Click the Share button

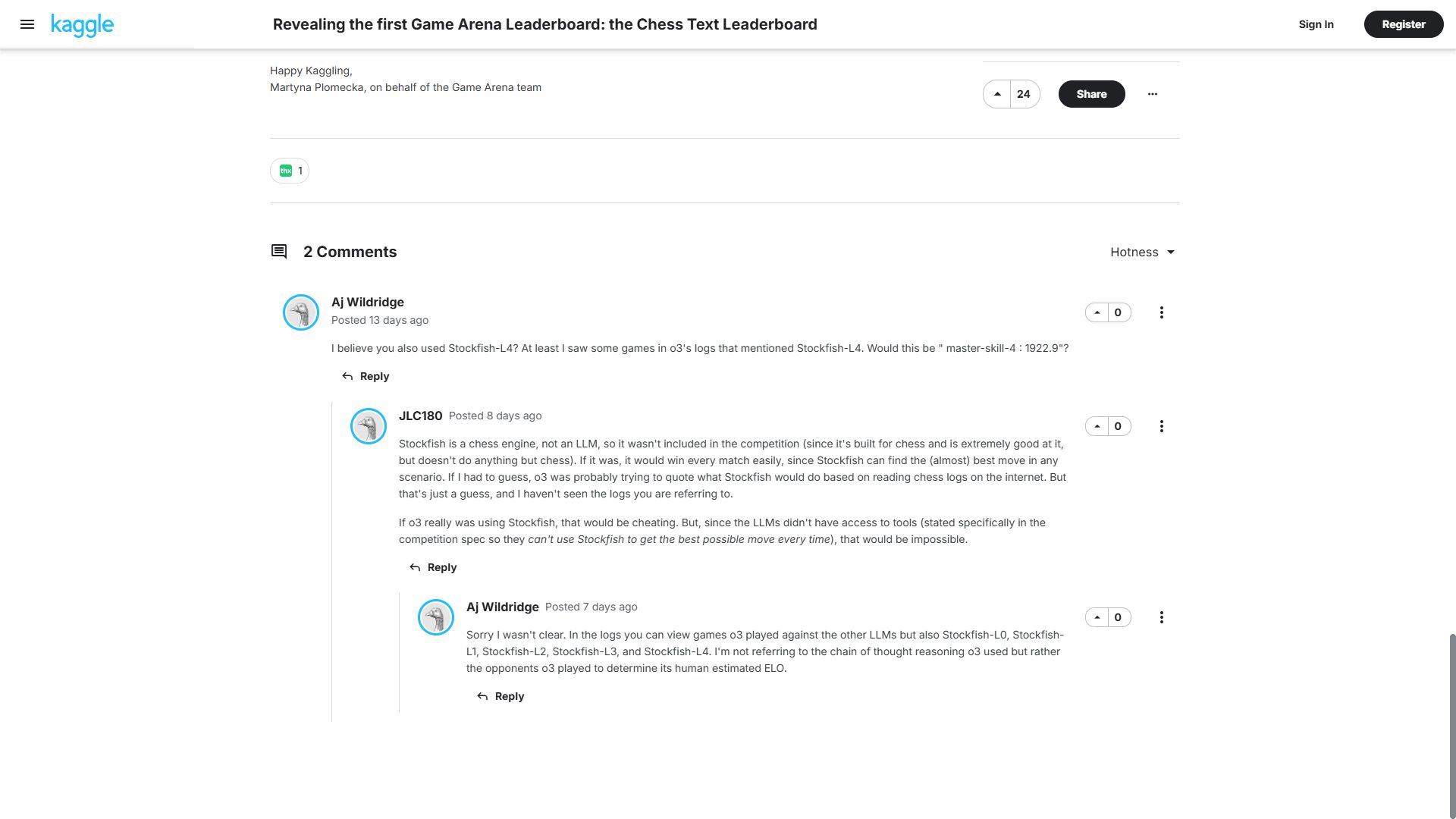click(1091, 94)
